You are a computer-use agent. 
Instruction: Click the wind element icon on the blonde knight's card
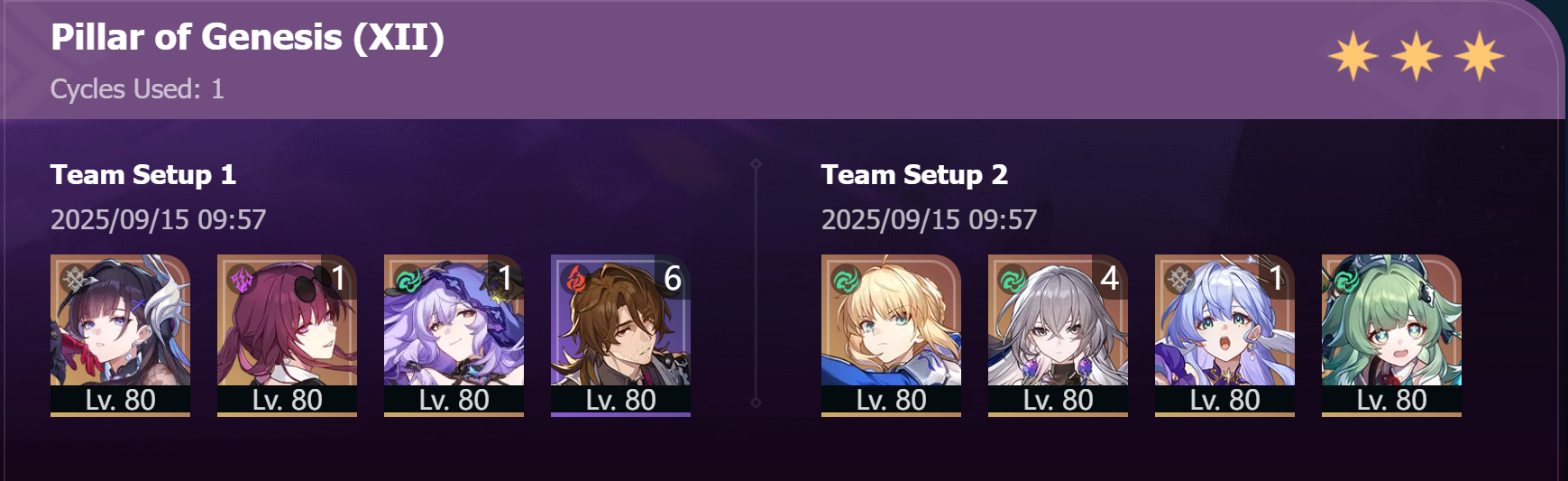click(x=846, y=280)
